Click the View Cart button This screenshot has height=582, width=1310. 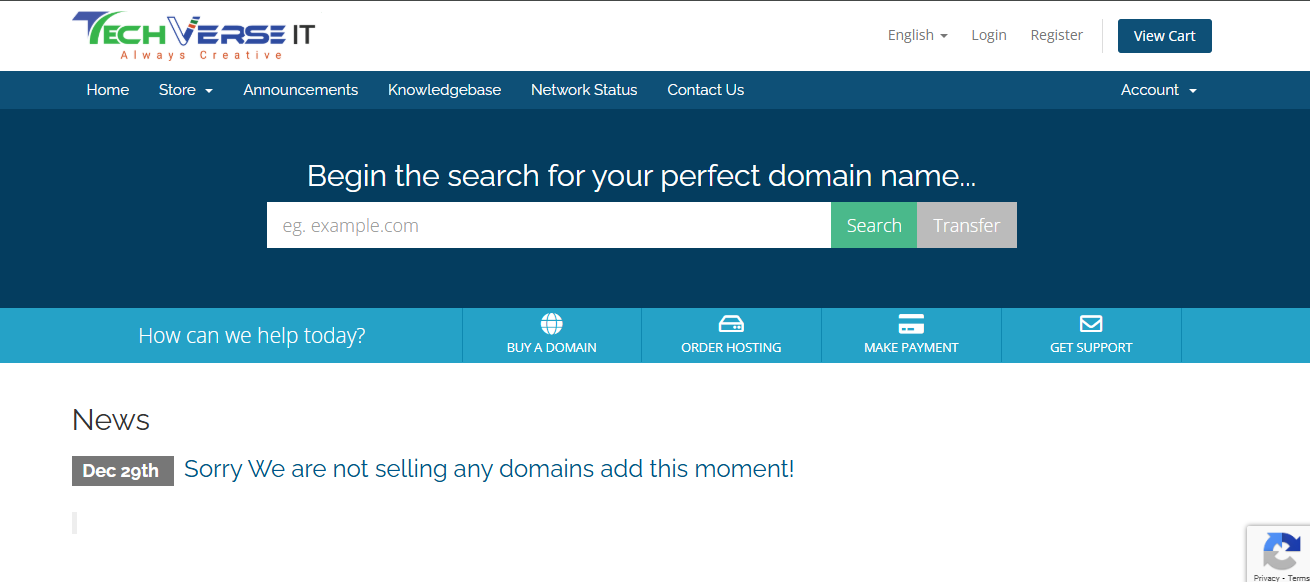(1164, 36)
